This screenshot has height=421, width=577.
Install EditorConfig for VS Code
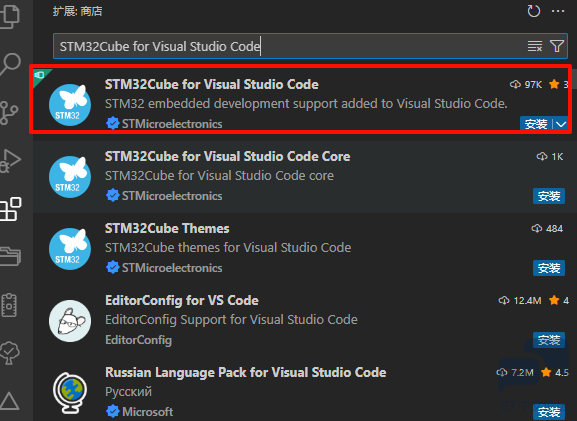(x=549, y=340)
